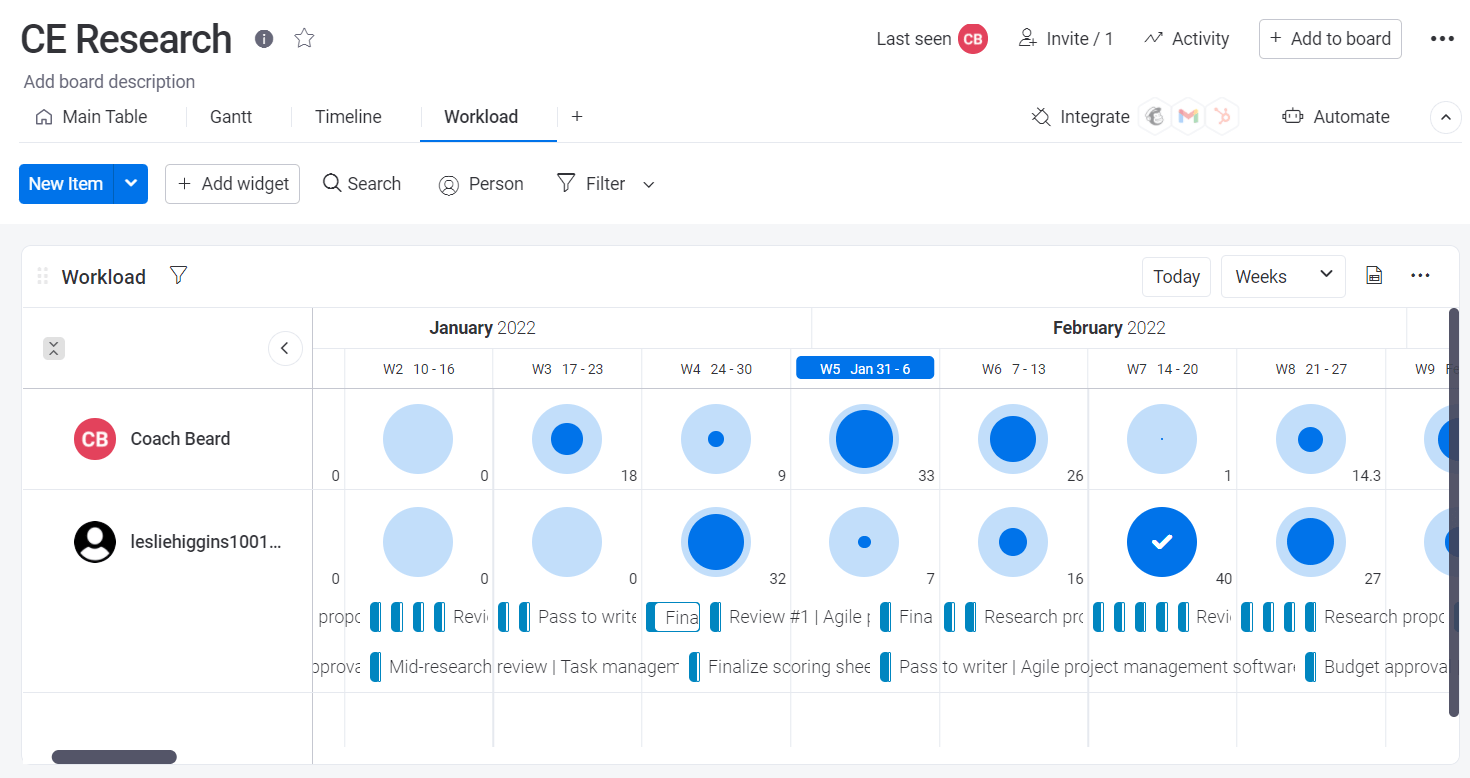The image size is (1470, 778).
Task: Click the Add board description link
Action: click(108, 81)
